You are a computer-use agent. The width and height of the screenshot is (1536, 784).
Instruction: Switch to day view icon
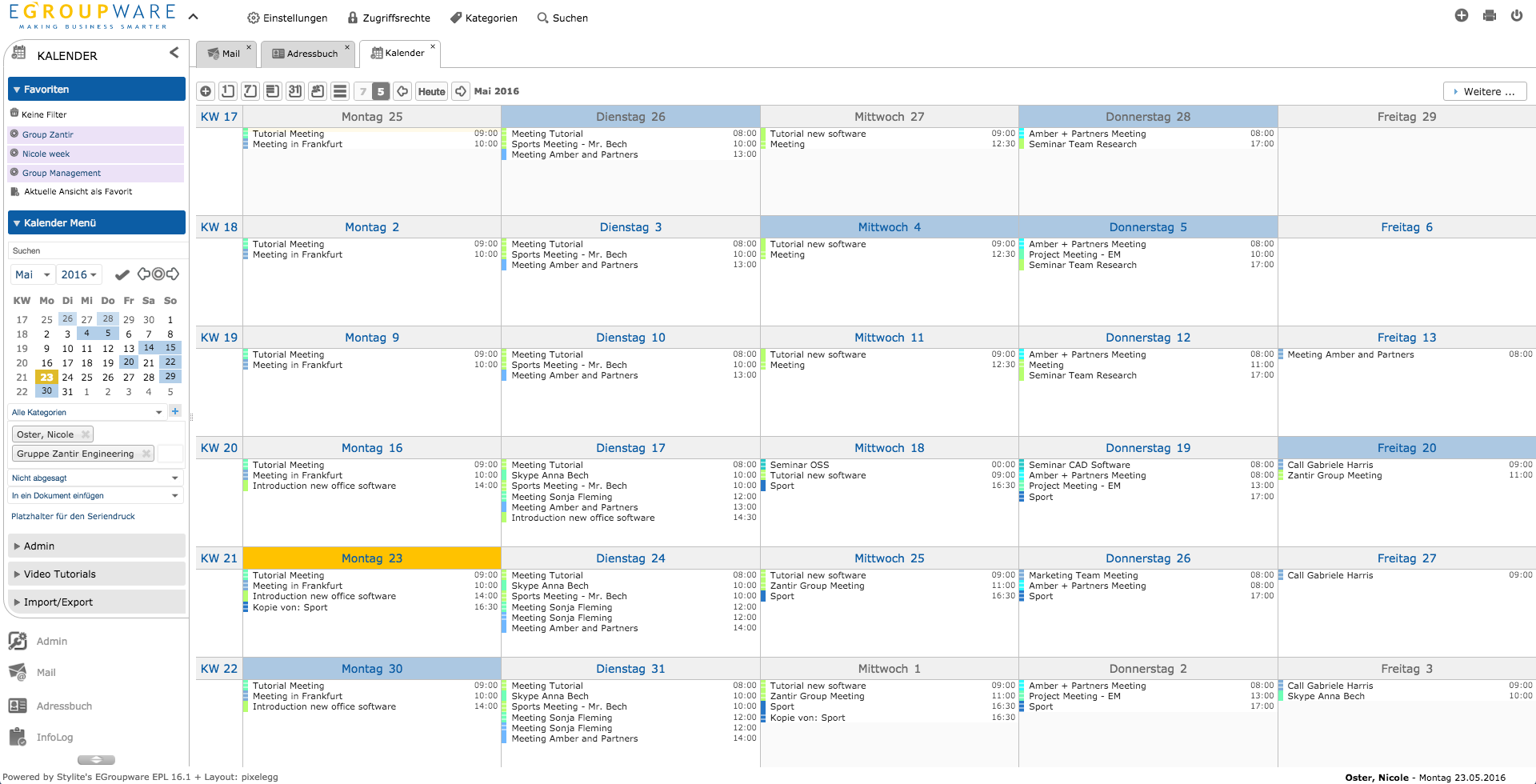pos(228,91)
